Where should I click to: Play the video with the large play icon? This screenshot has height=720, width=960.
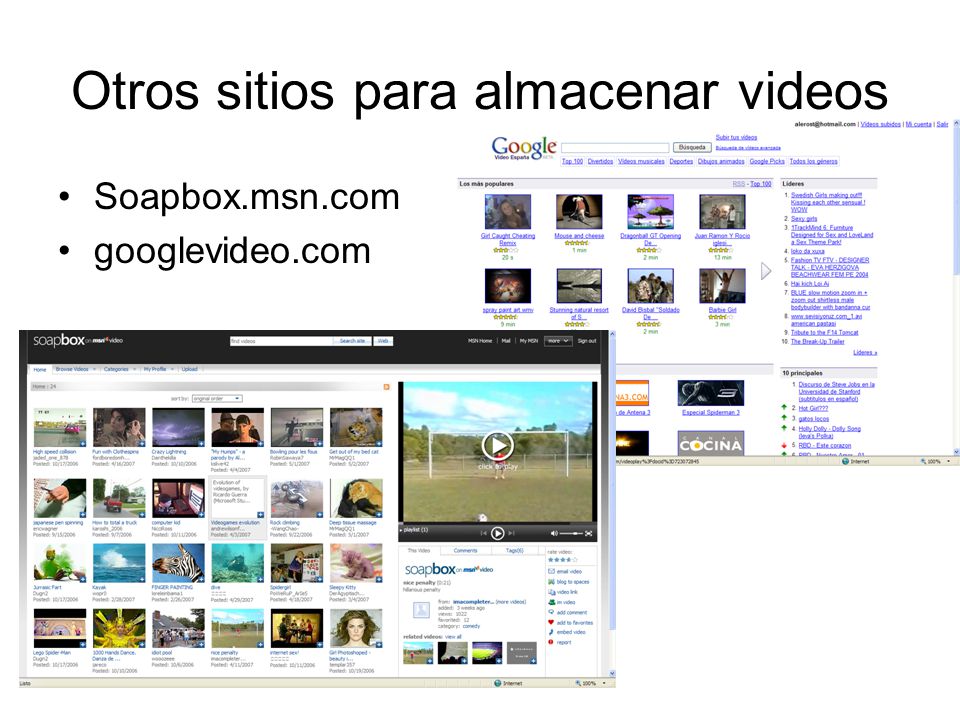tap(497, 446)
